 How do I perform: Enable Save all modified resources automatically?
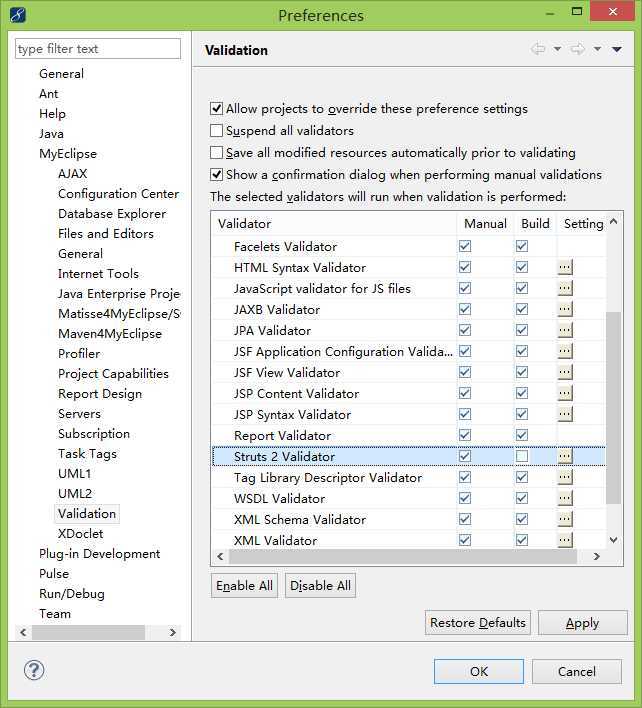pyautogui.click(x=216, y=153)
